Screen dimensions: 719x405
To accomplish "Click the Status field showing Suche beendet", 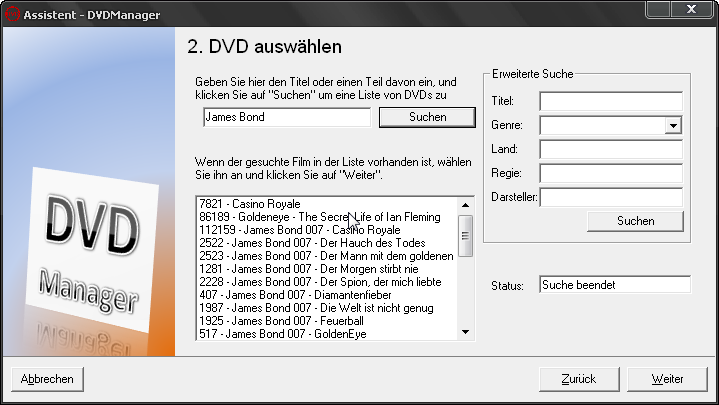I will tap(615, 285).
